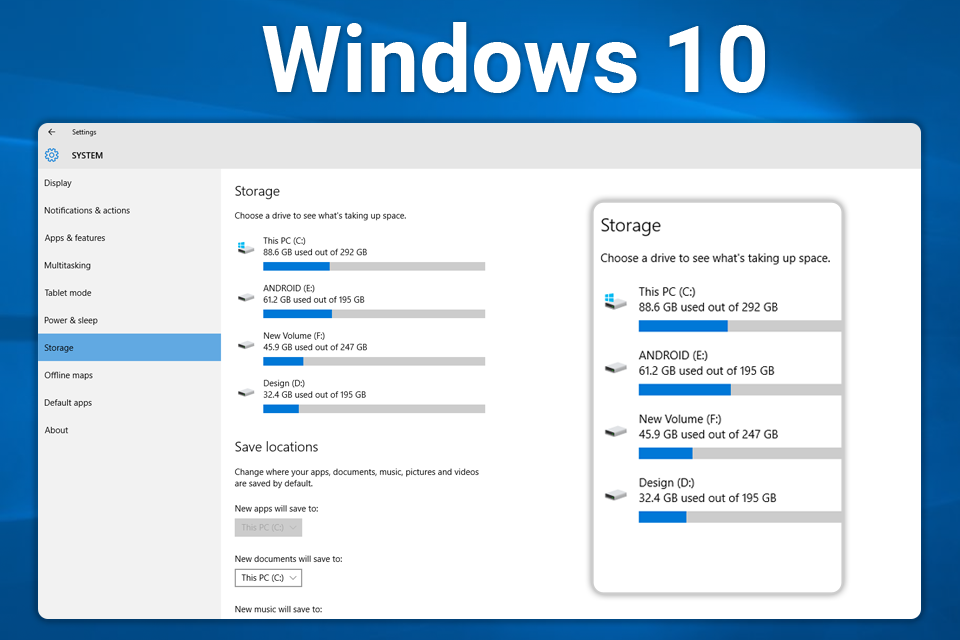Click the Storage heading in zoomed panel

[631, 225]
